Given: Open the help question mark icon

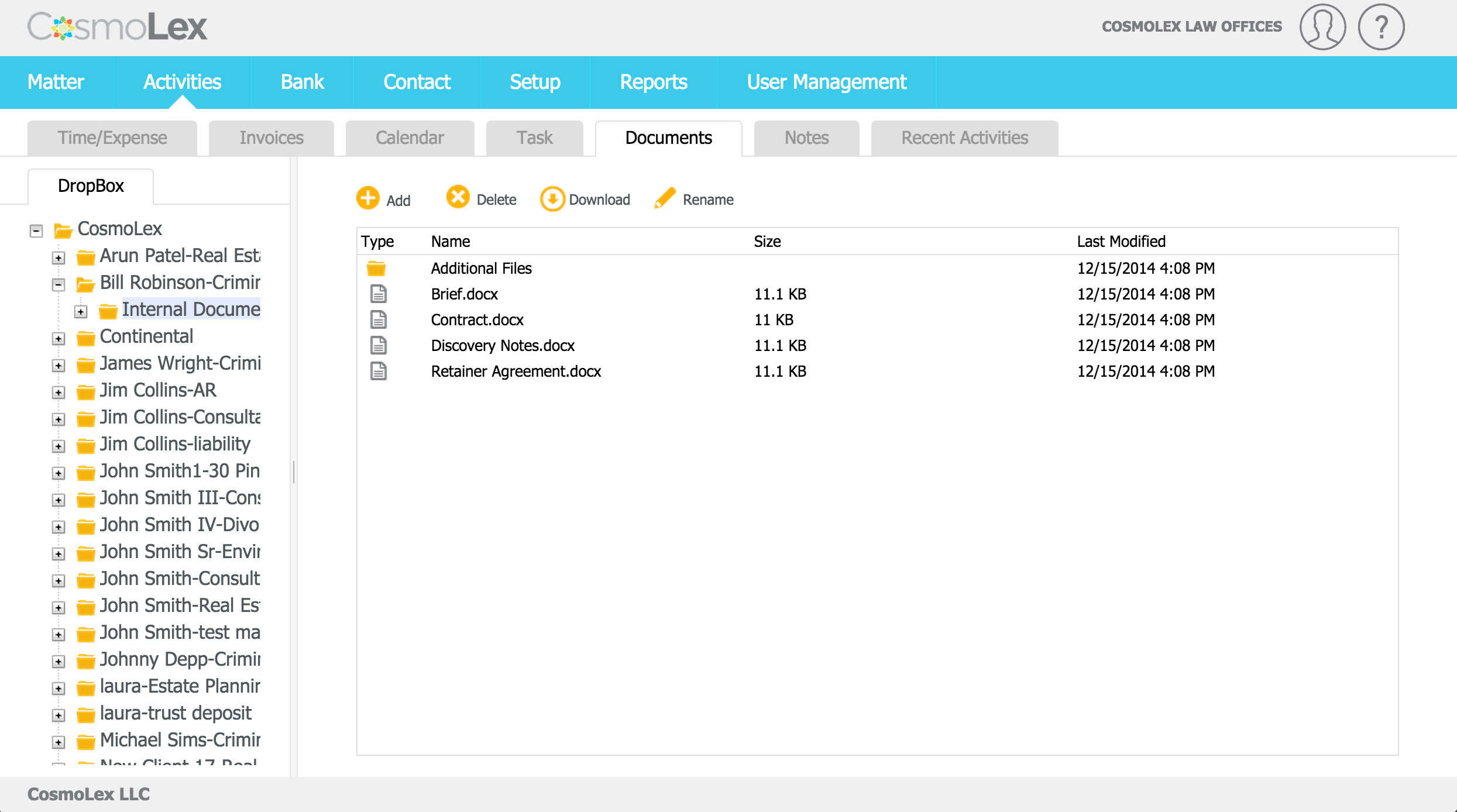Looking at the screenshot, I should 1381,27.
